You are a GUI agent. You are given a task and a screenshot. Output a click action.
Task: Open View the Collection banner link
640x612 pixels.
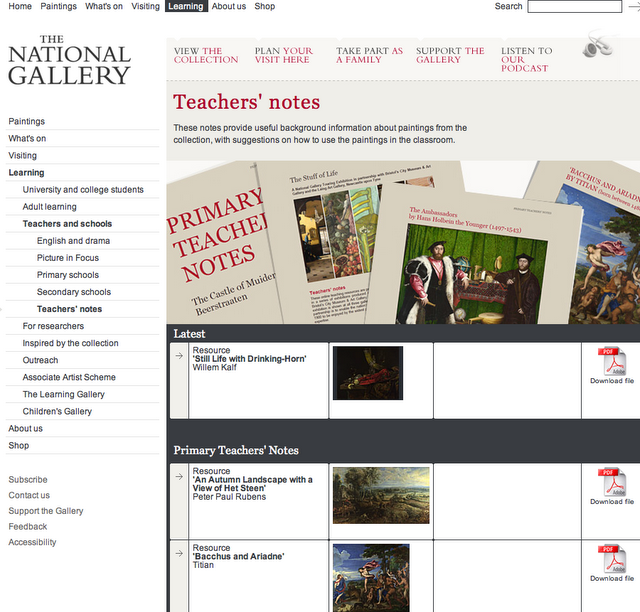[x=206, y=55]
